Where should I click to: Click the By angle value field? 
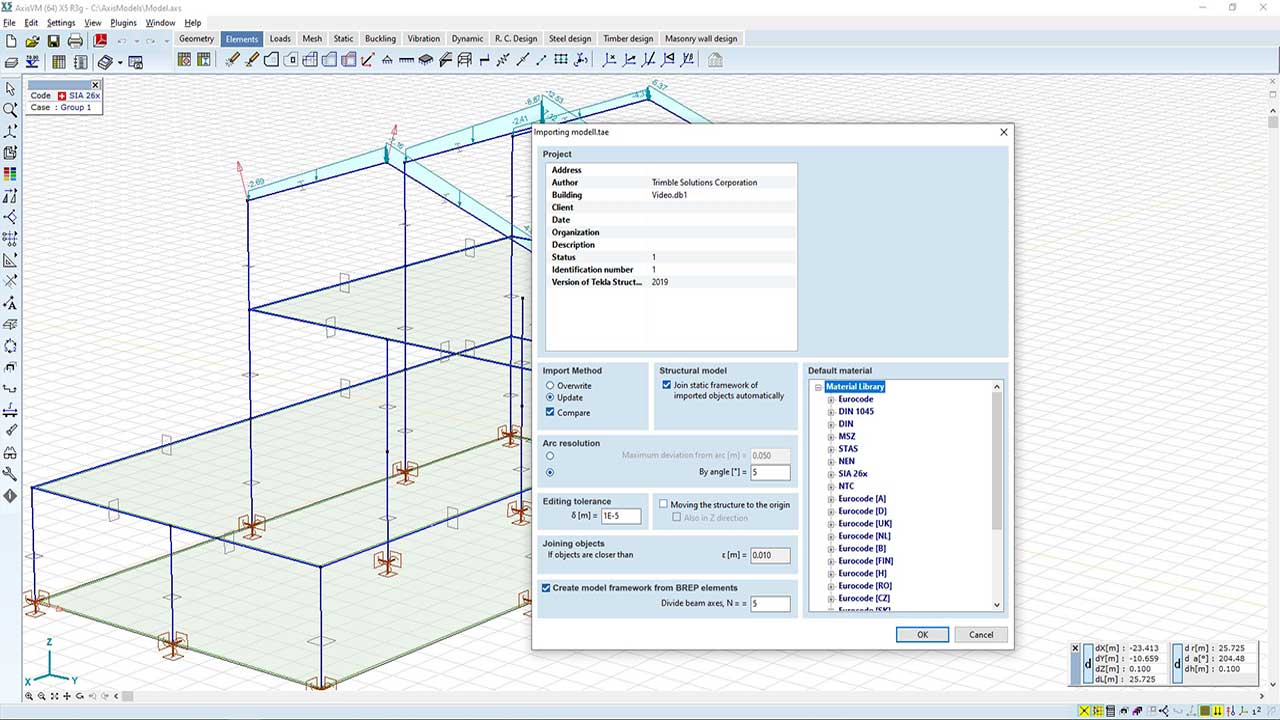click(x=770, y=472)
